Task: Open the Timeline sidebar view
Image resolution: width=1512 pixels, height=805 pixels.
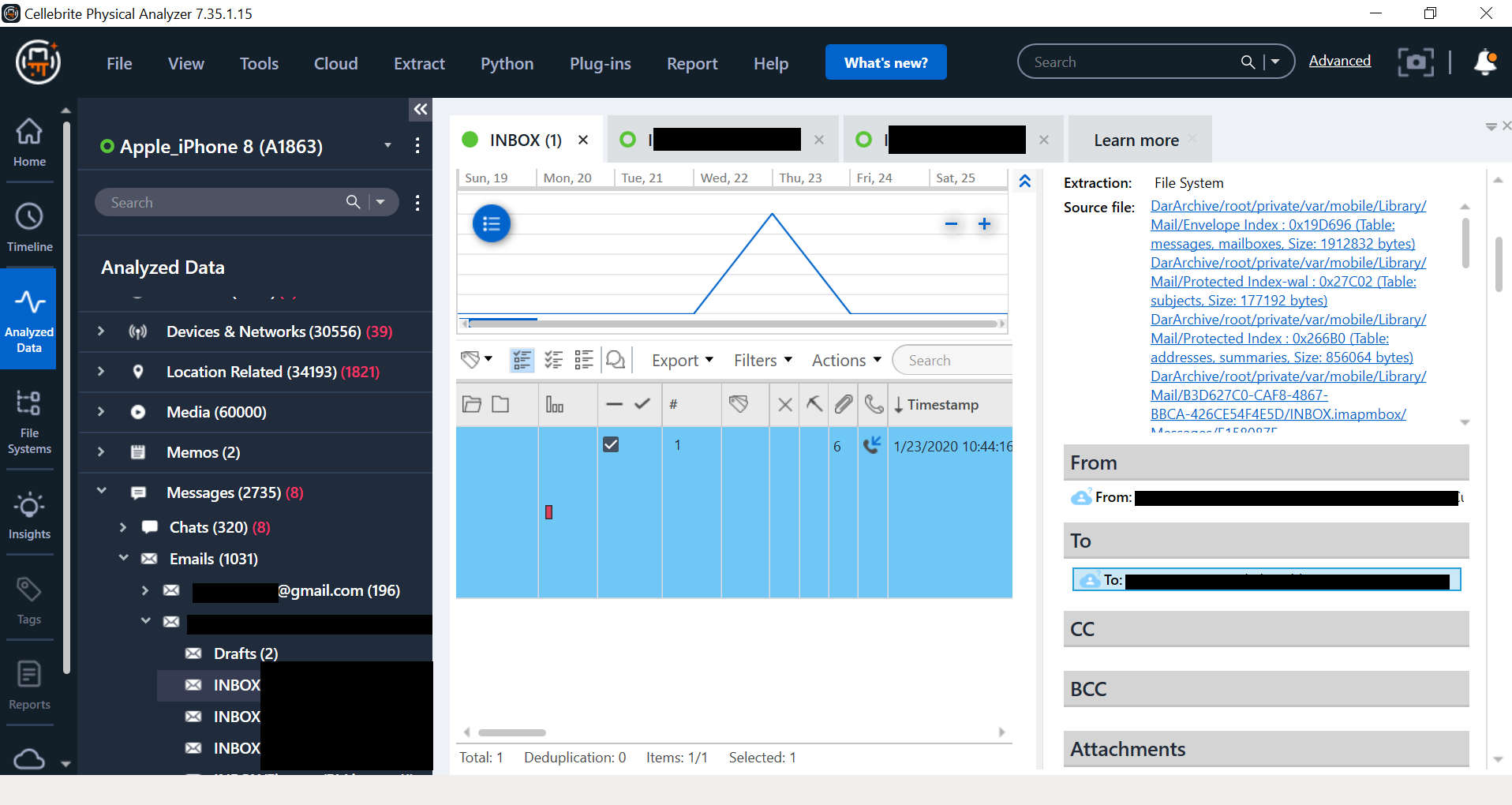Action: (29, 227)
